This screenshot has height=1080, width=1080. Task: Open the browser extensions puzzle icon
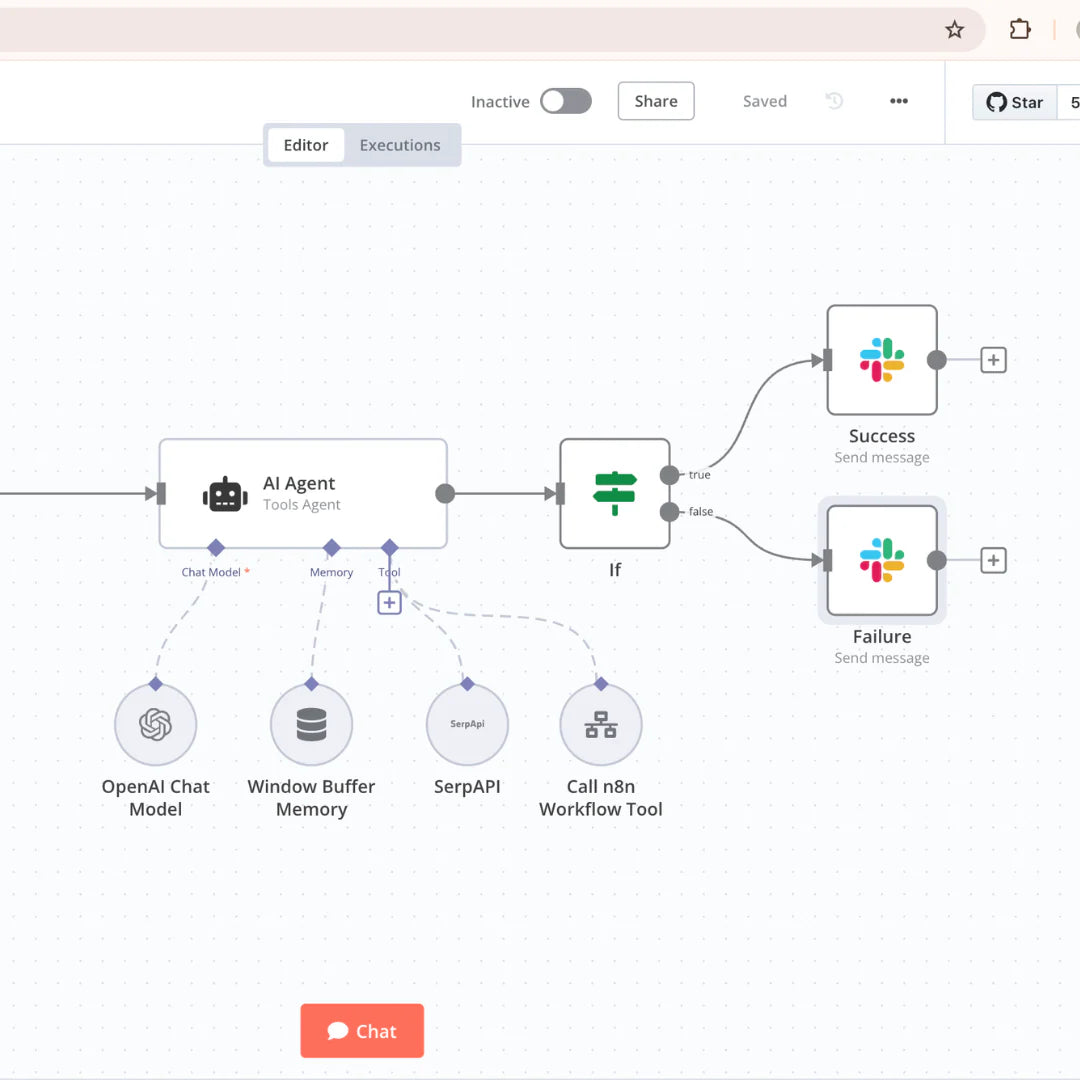(x=1019, y=29)
